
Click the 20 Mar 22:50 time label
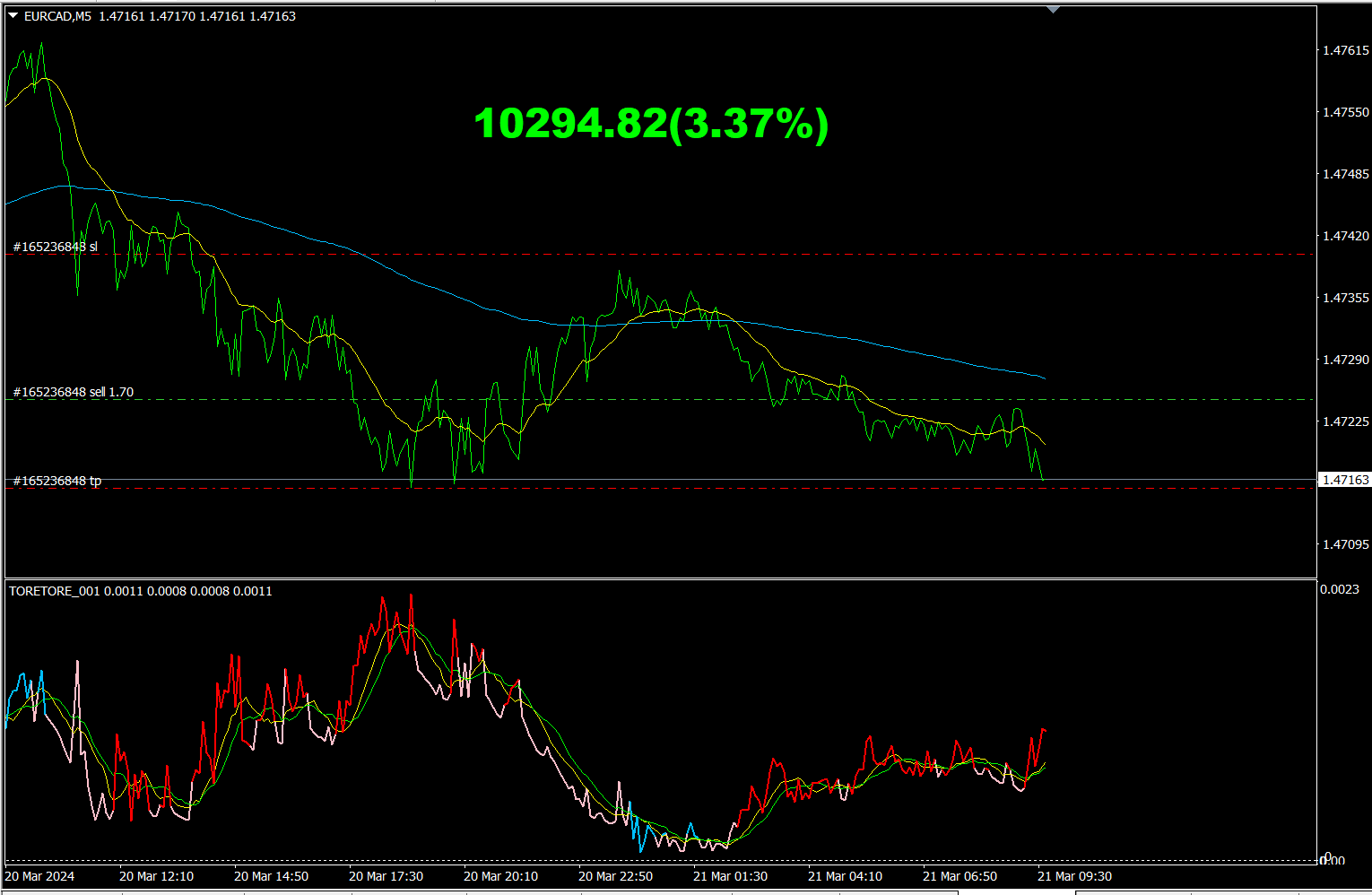coord(615,876)
